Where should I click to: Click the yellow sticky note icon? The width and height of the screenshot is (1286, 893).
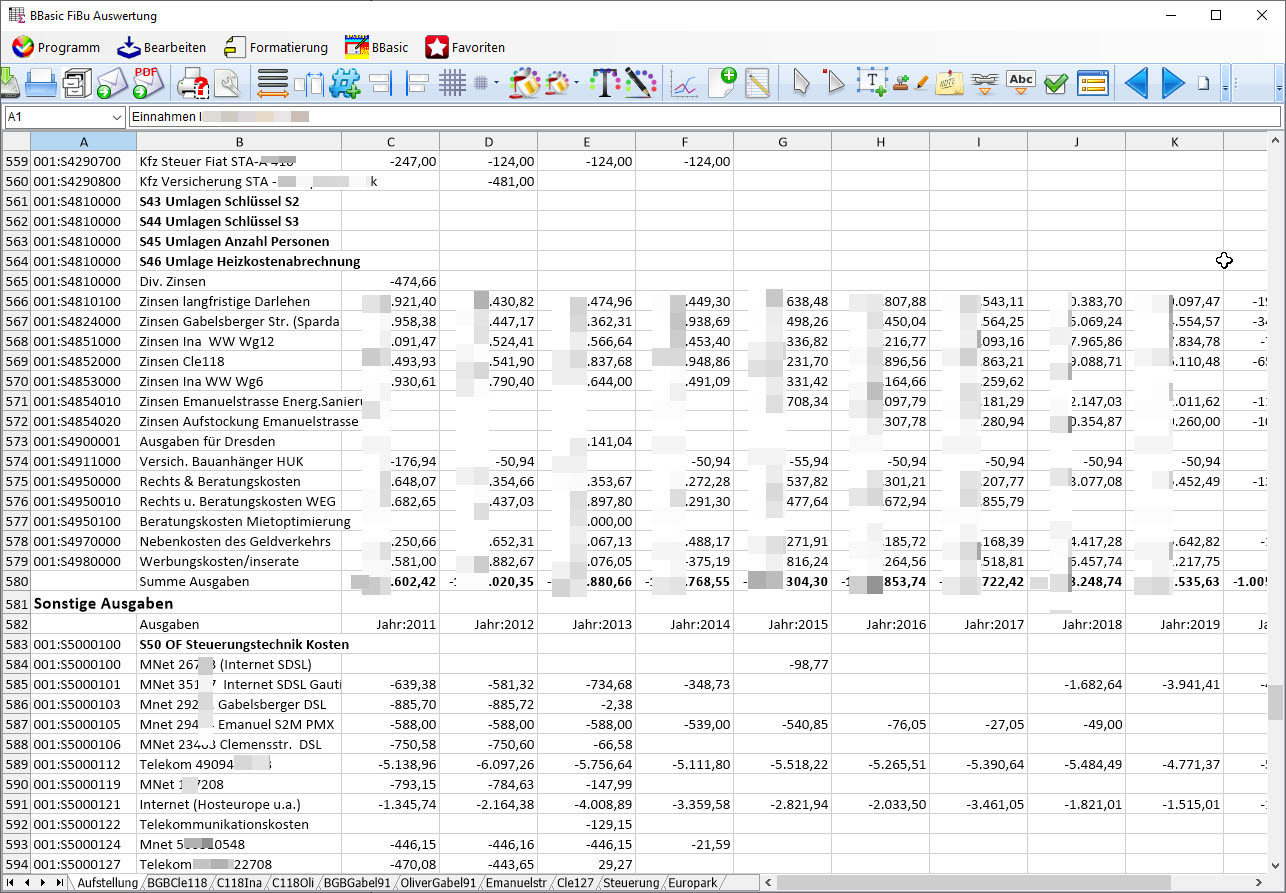point(950,84)
